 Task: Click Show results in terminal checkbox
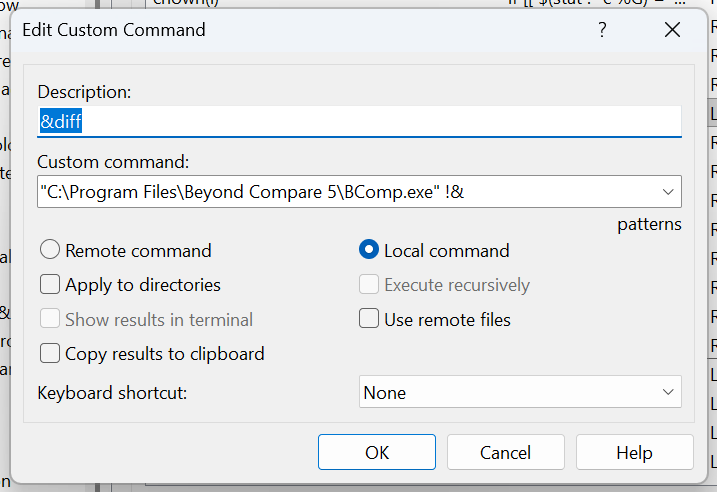point(51,320)
